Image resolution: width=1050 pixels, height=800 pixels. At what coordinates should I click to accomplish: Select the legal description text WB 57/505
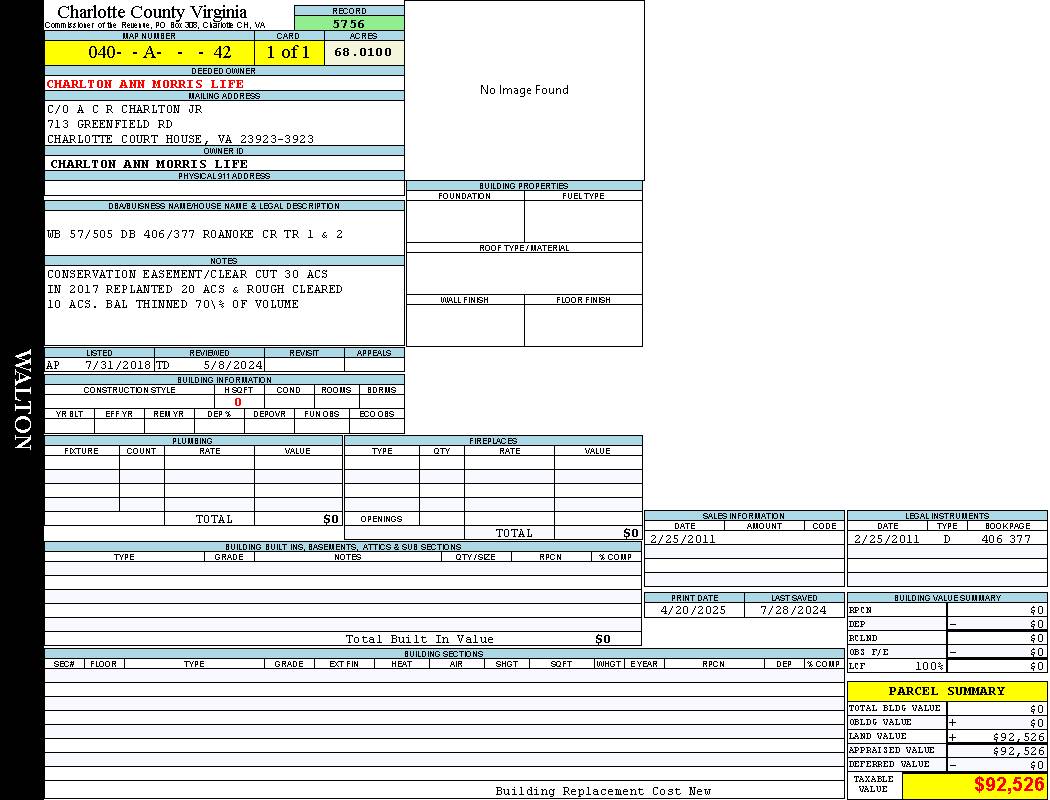point(195,234)
